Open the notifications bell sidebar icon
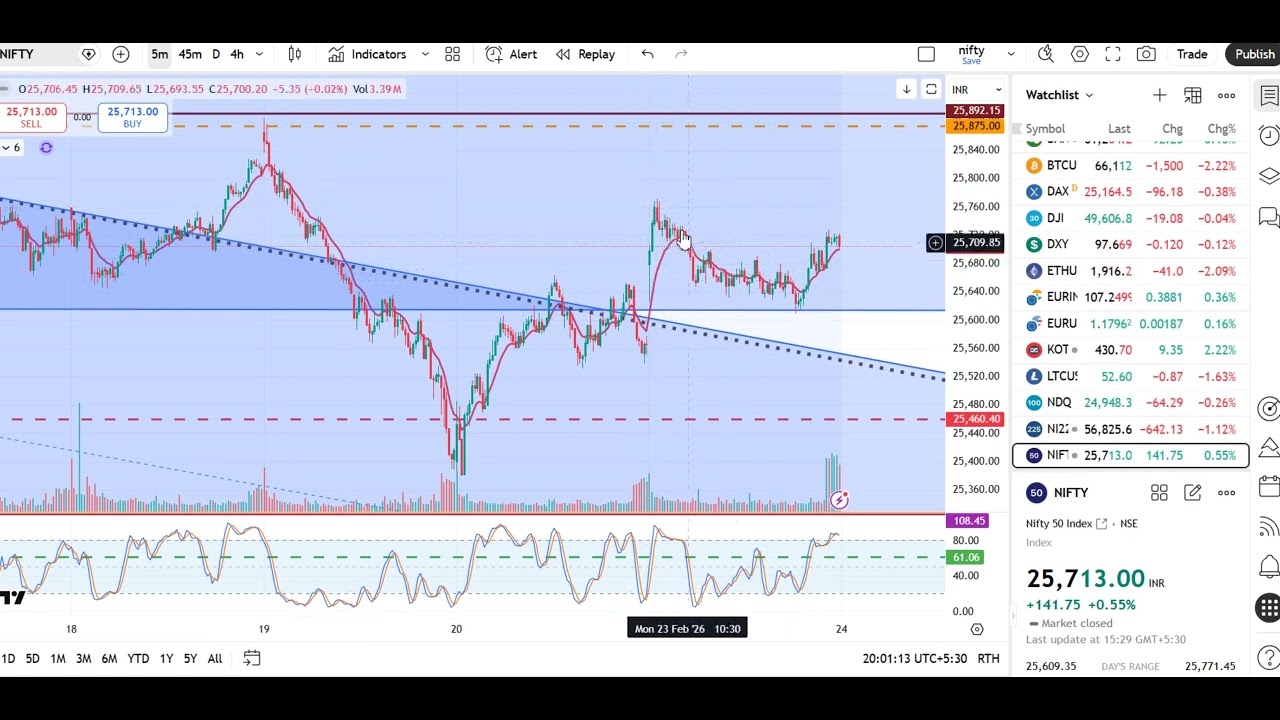 coord(1269,566)
